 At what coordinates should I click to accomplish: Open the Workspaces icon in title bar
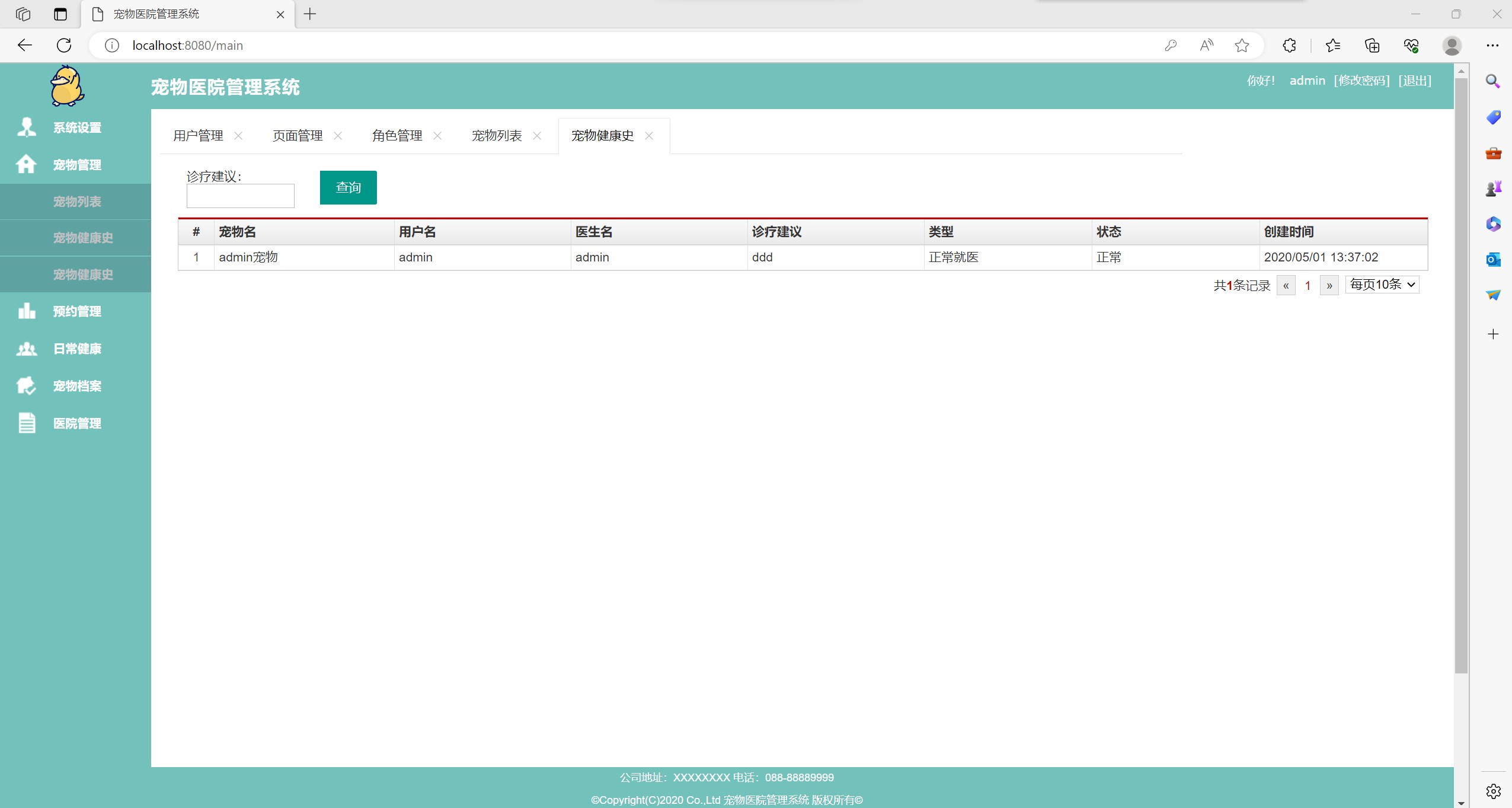click(x=23, y=14)
